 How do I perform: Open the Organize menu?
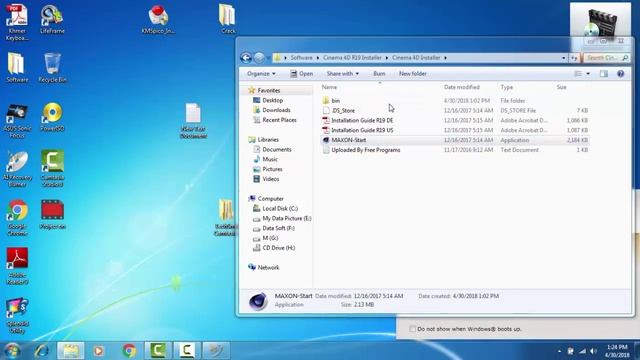tap(261, 74)
